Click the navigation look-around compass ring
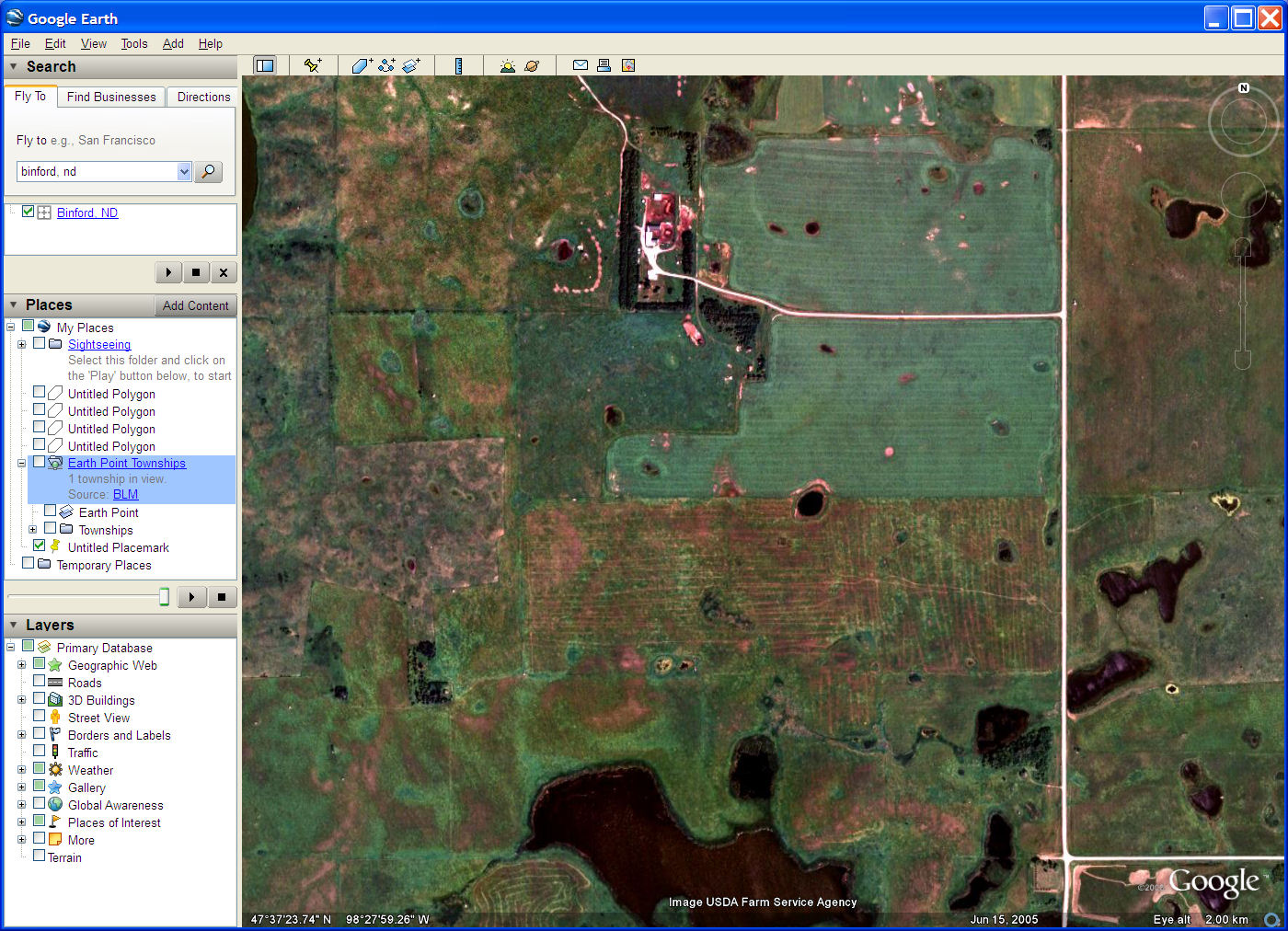This screenshot has width=1288, height=931. pos(1244,122)
